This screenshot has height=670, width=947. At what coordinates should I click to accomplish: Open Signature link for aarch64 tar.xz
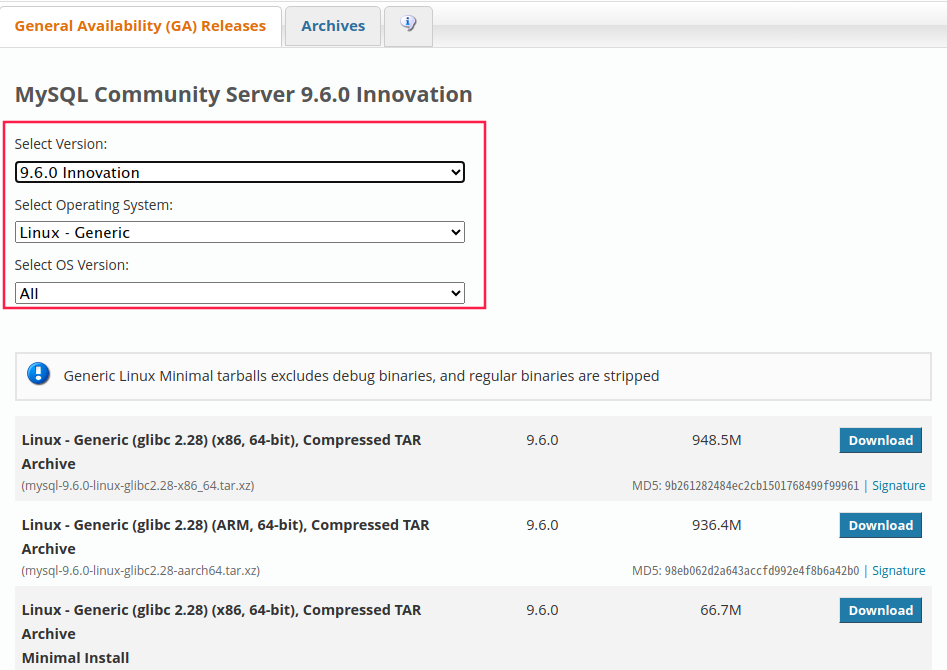(898, 571)
